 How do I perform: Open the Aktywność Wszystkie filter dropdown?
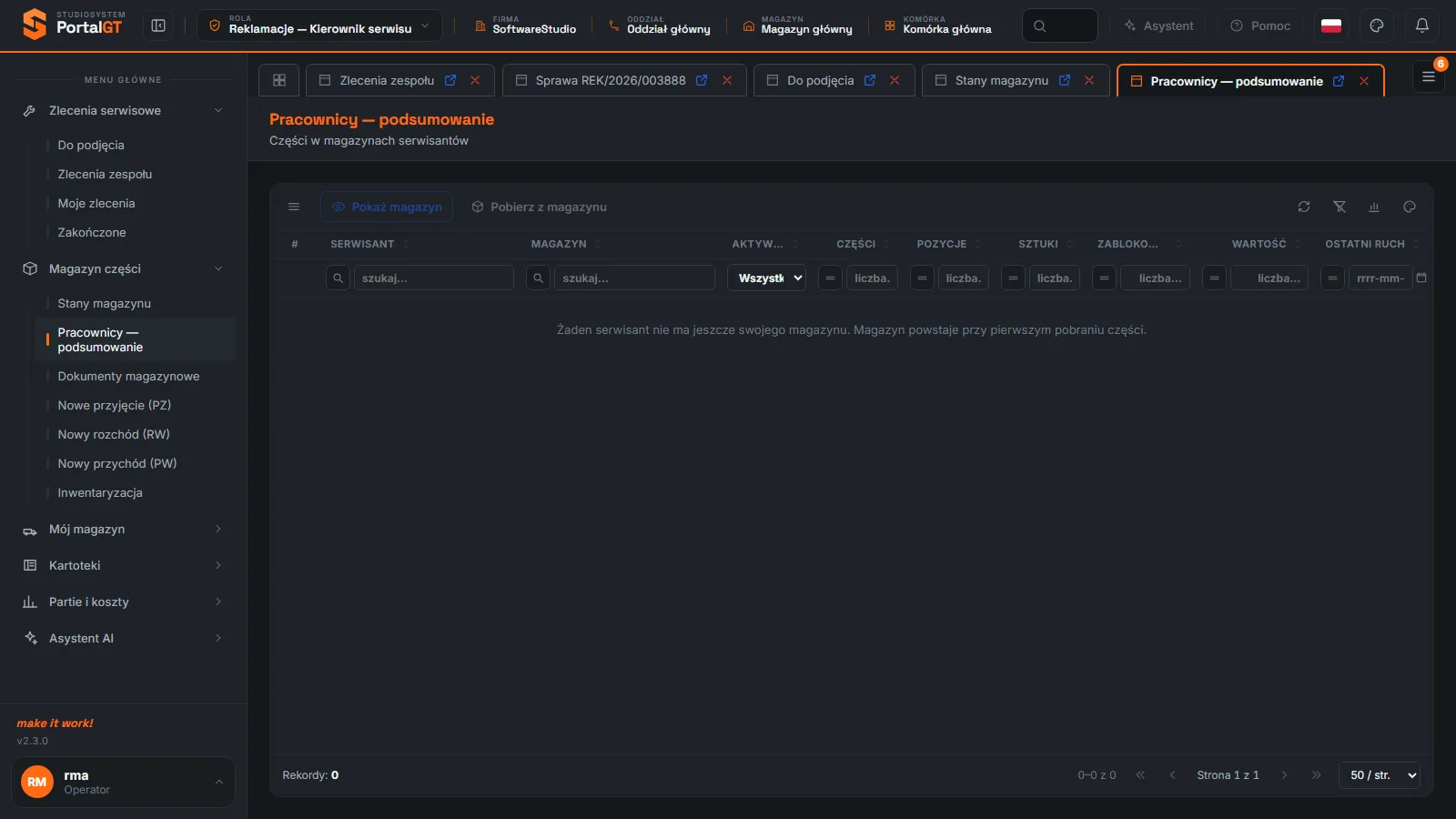766,278
